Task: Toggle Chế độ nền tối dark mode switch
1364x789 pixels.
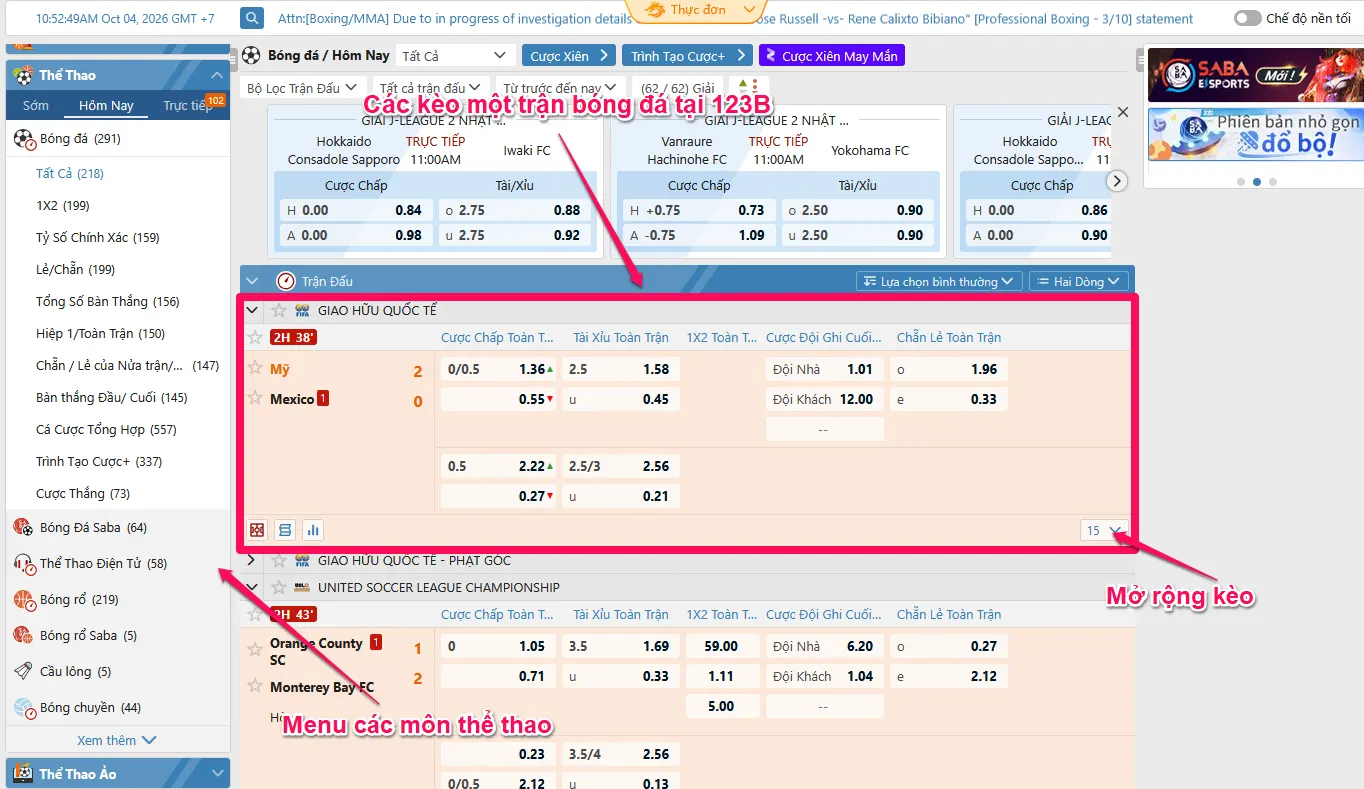Action: (x=1247, y=18)
